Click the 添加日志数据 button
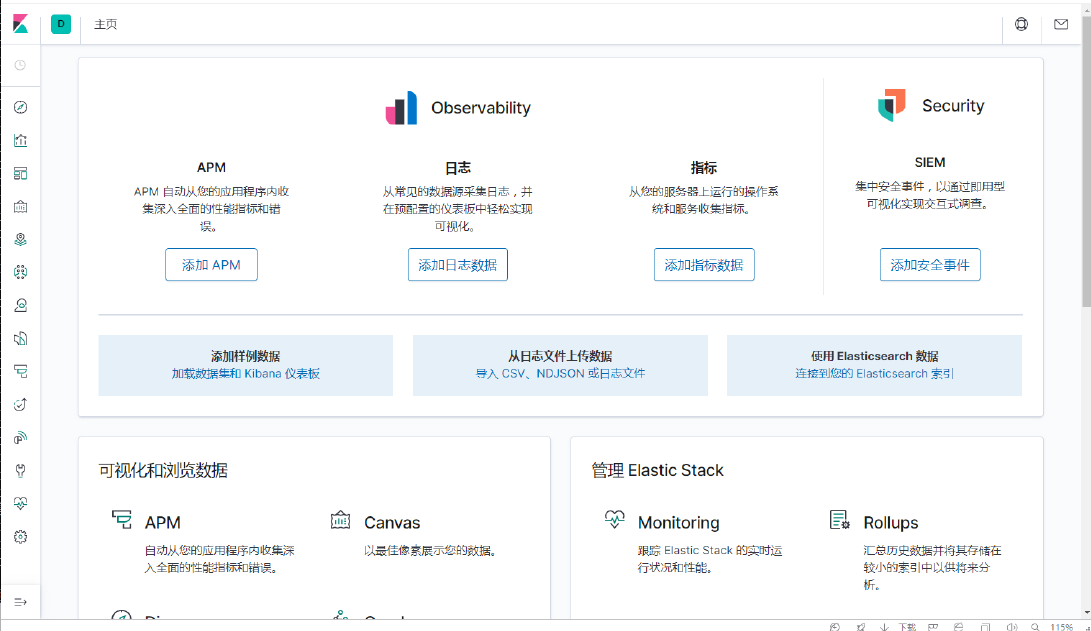 pyautogui.click(x=457, y=265)
